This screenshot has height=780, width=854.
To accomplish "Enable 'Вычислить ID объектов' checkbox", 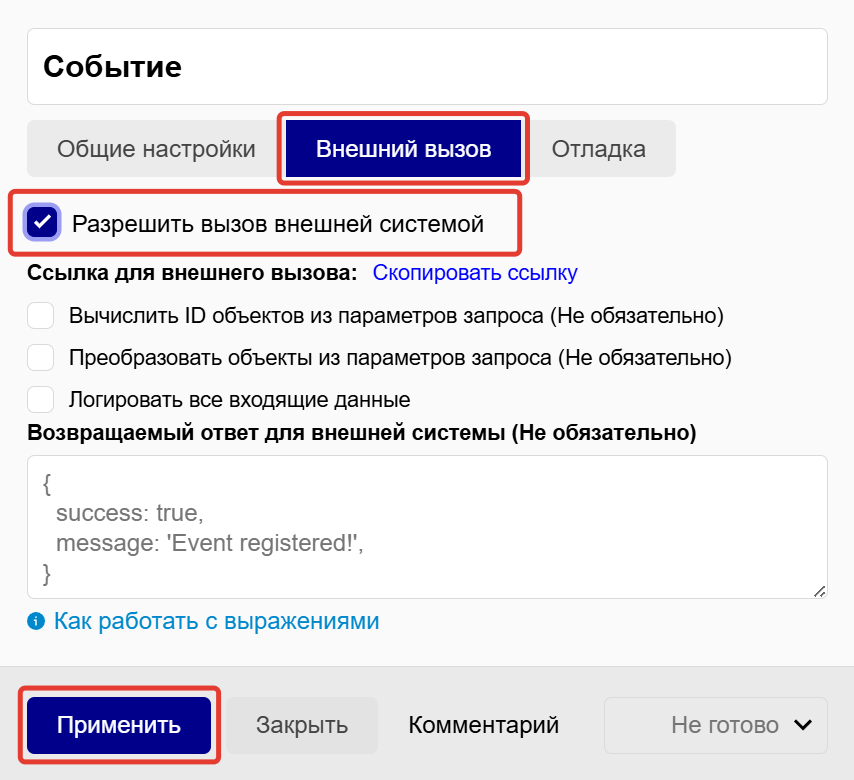I will tap(41, 316).
